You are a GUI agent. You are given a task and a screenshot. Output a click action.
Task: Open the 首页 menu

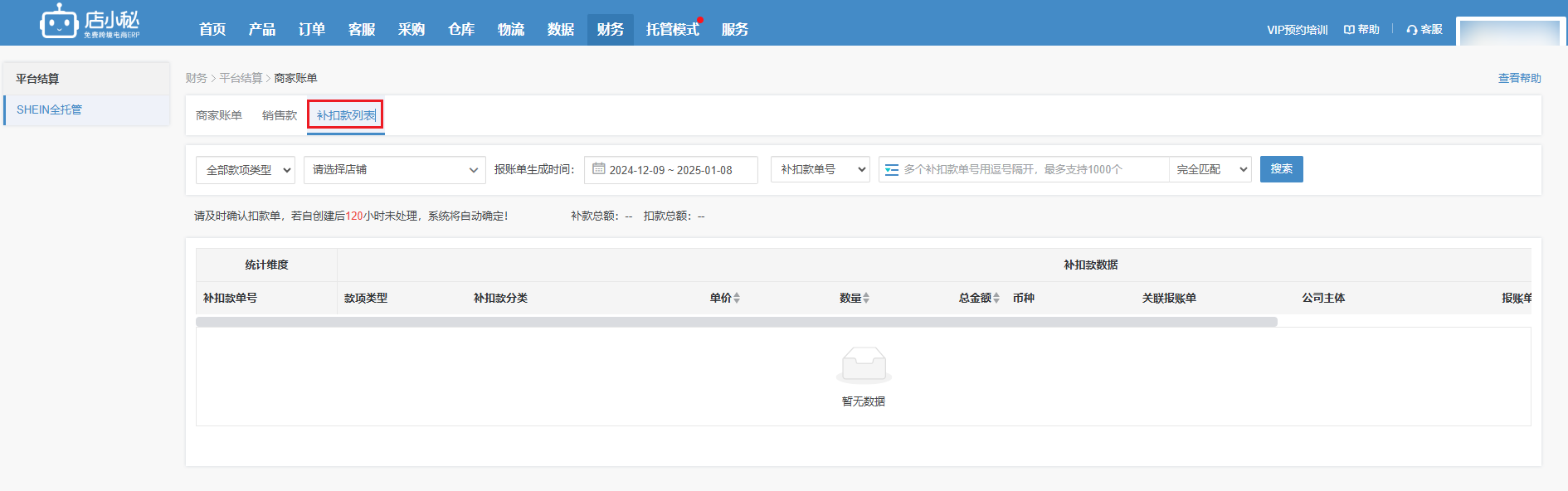(212, 30)
